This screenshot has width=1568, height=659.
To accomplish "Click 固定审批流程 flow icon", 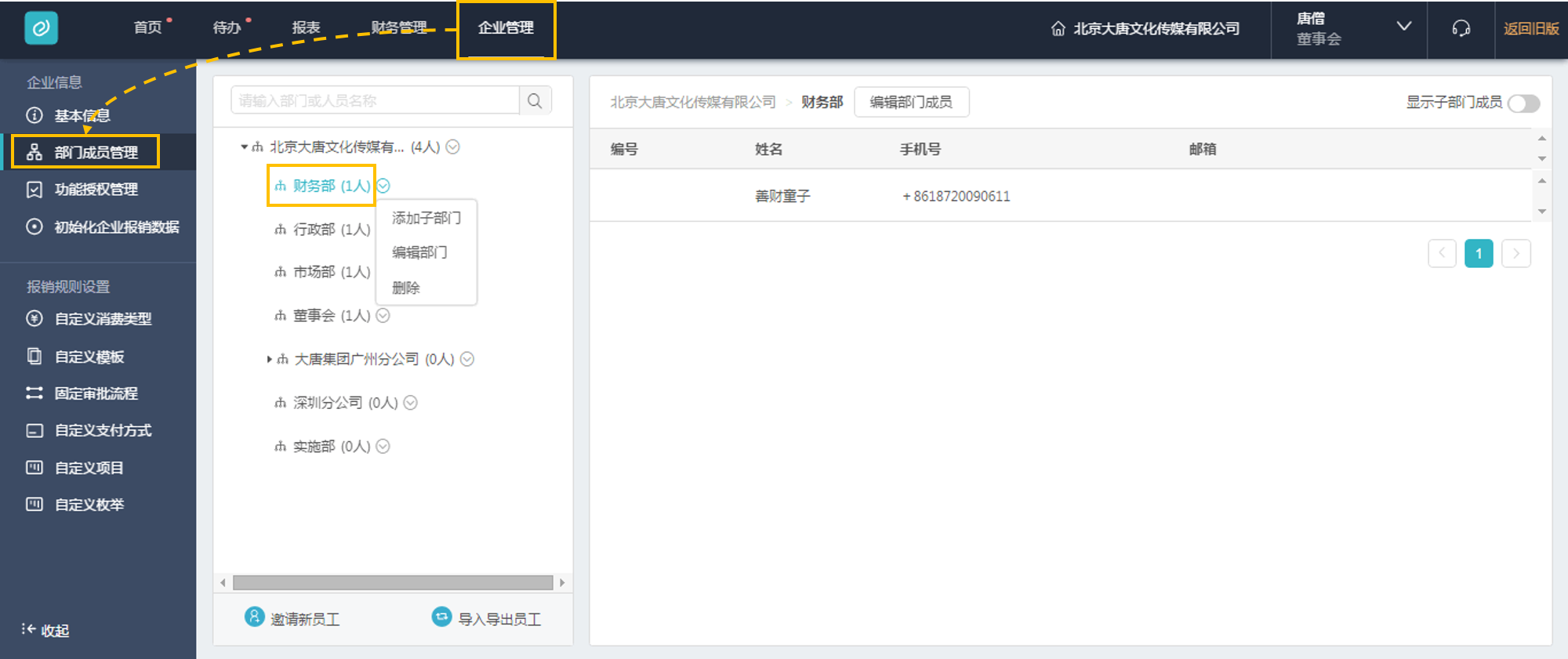I will pos(34,393).
